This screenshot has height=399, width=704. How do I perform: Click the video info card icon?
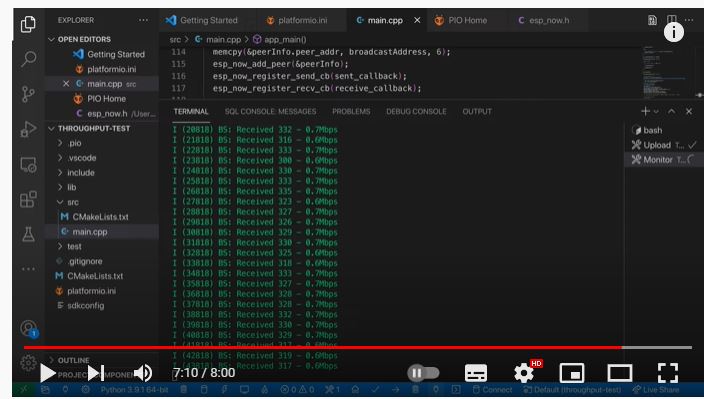coord(673,32)
